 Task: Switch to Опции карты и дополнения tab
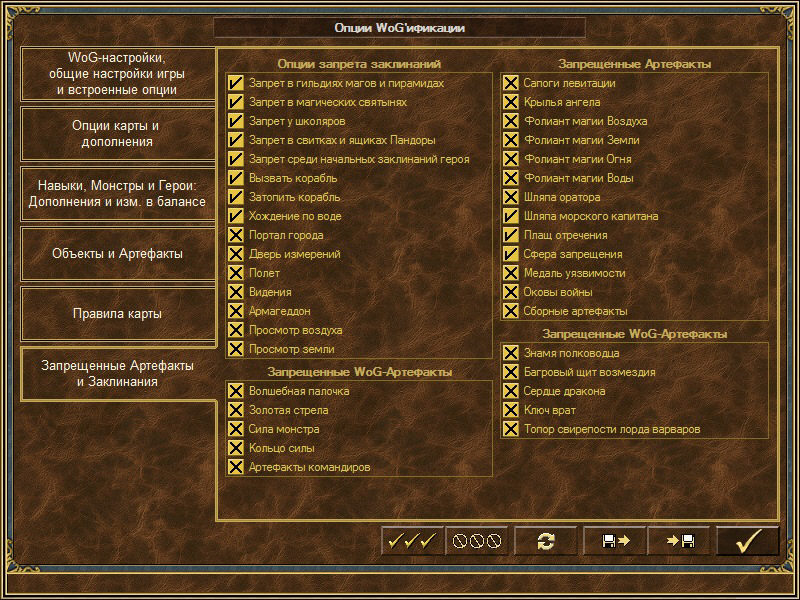117,134
